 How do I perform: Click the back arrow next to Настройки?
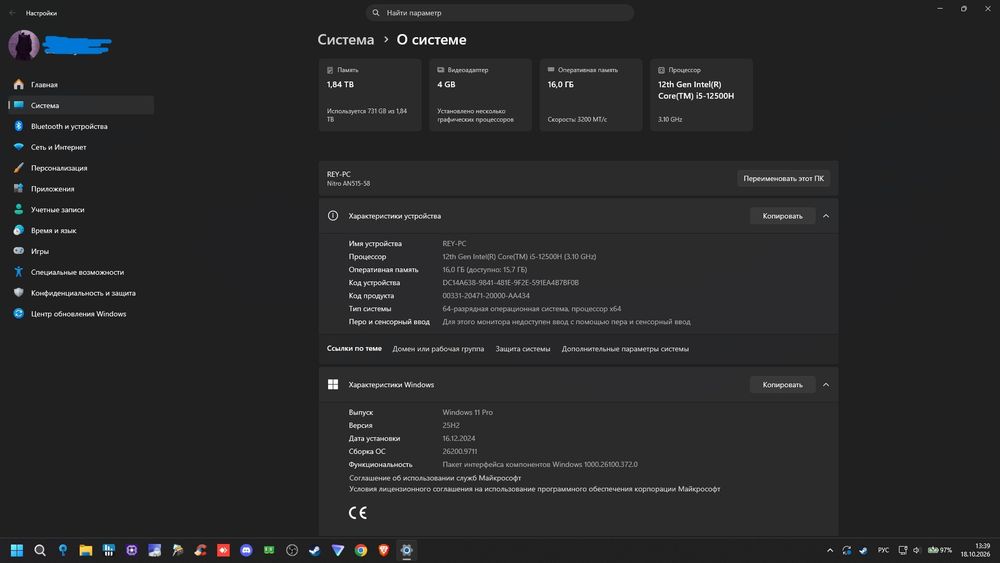click(12, 13)
